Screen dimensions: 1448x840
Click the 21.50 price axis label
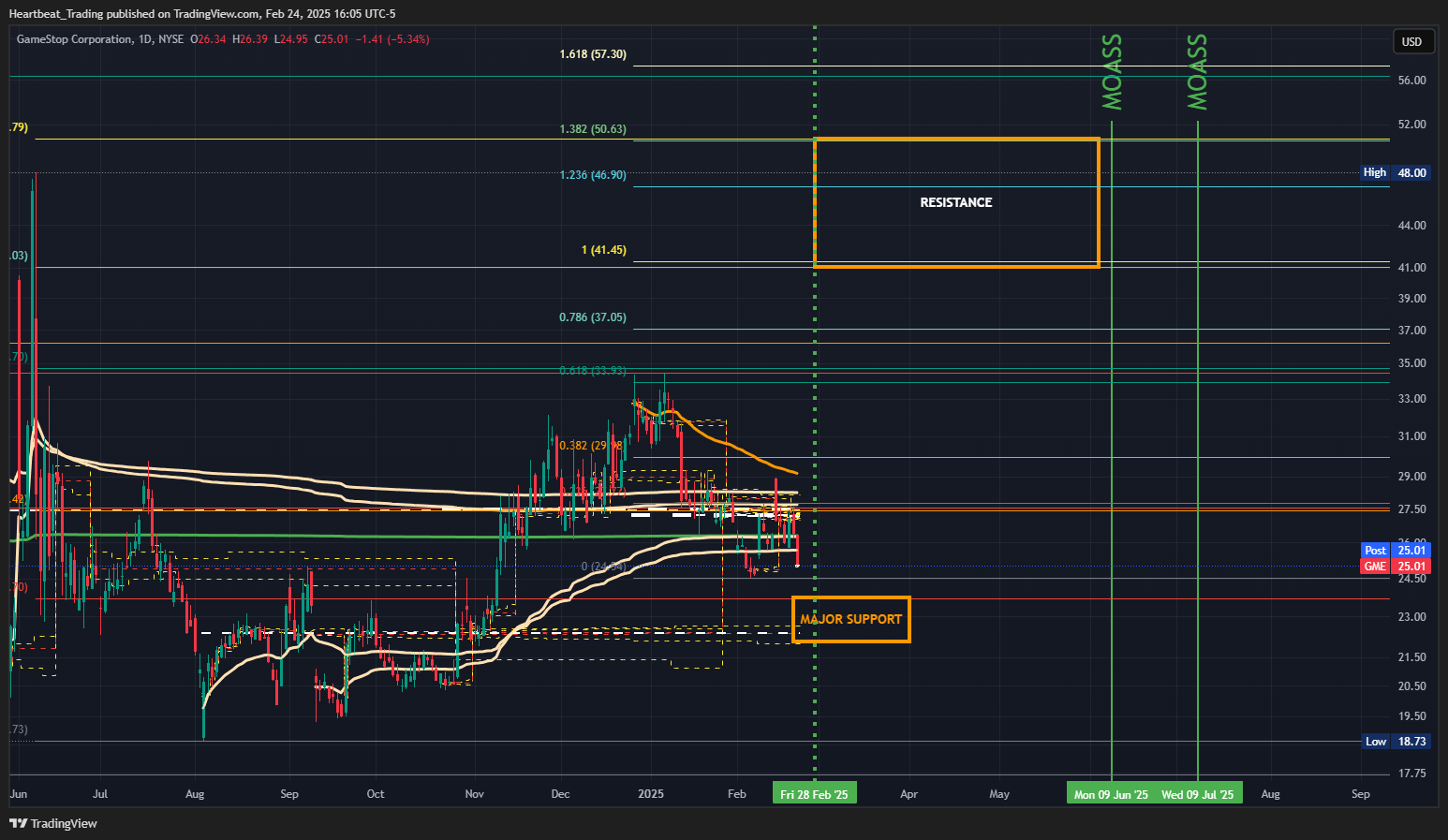click(1411, 657)
